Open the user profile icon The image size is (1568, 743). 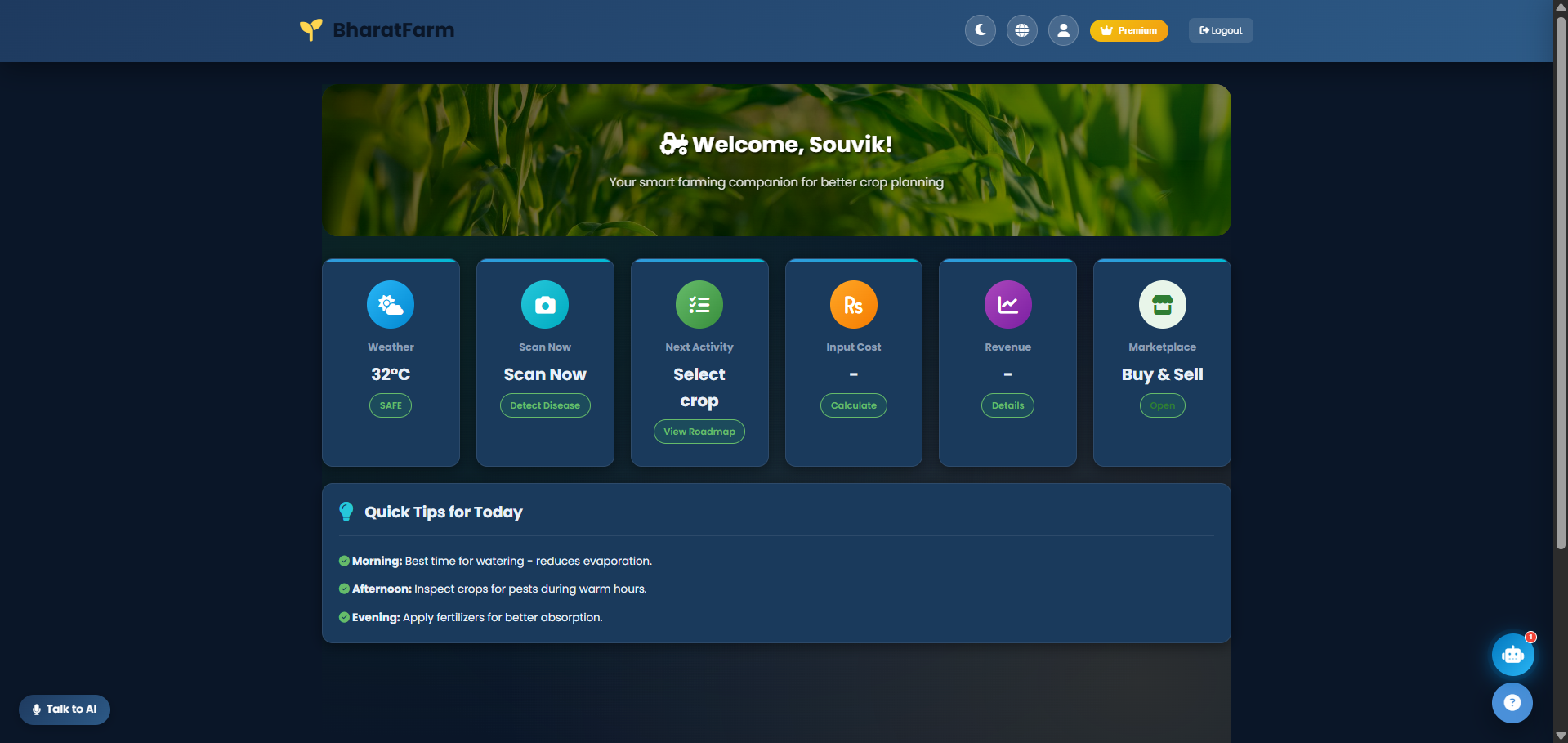click(x=1063, y=30)
